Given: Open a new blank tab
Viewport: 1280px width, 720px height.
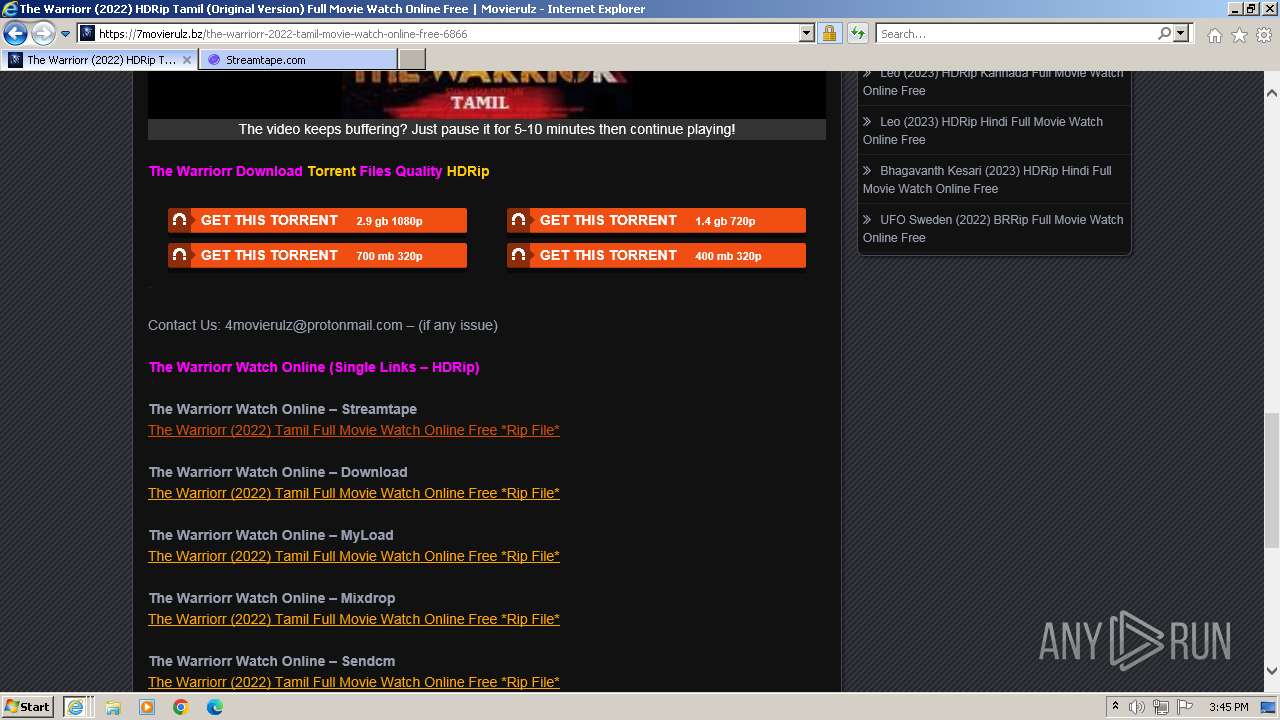Looking at the screenshot, I should pos(411,60).
